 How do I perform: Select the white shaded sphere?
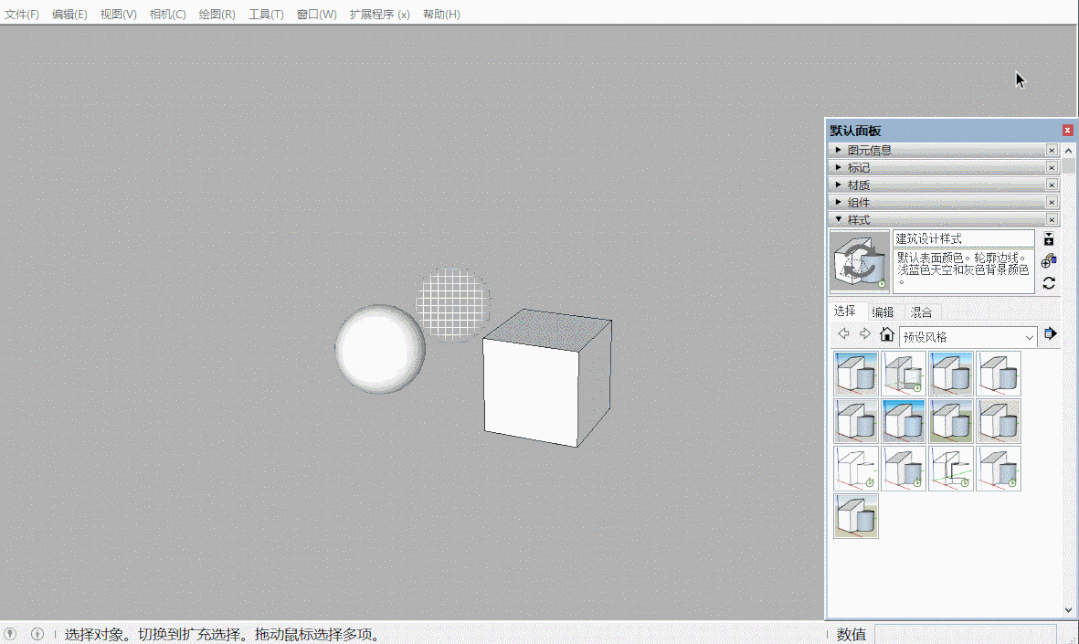[380, 349]
